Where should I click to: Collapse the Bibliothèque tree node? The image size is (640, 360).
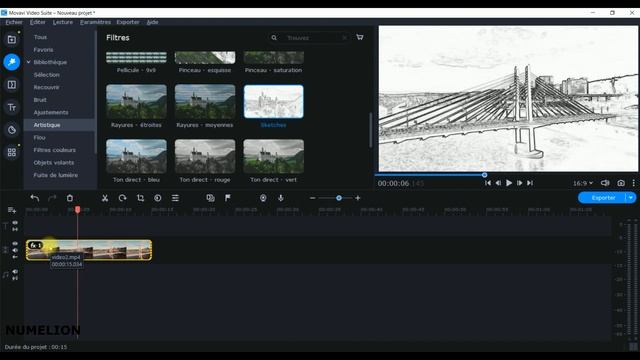click(28, 62)
